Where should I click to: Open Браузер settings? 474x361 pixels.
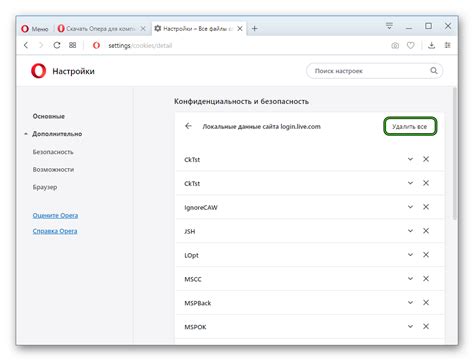[x=45, y=187]
